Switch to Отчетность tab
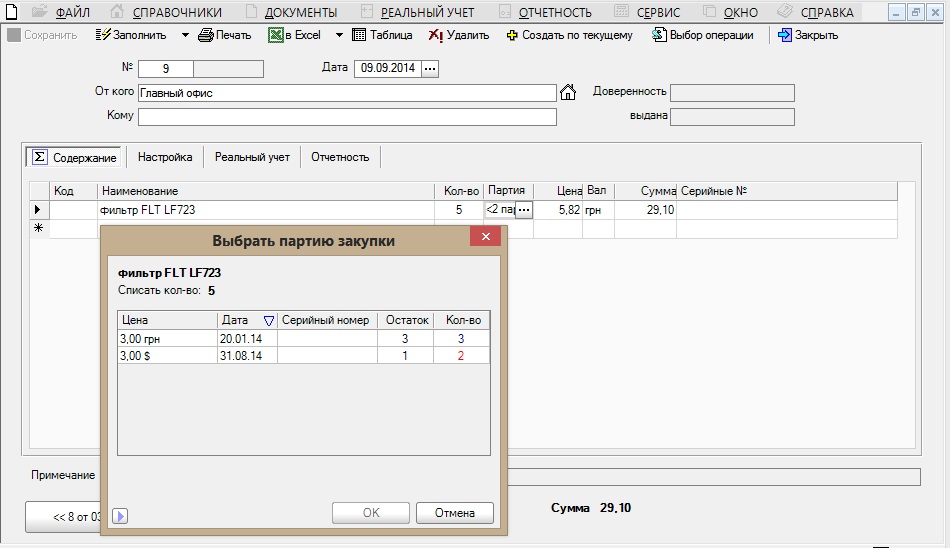 click(x=340, y=157)
